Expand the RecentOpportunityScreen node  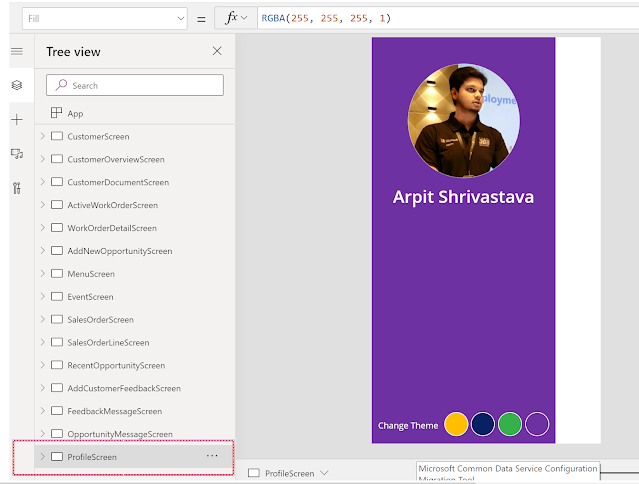(42, 365)
